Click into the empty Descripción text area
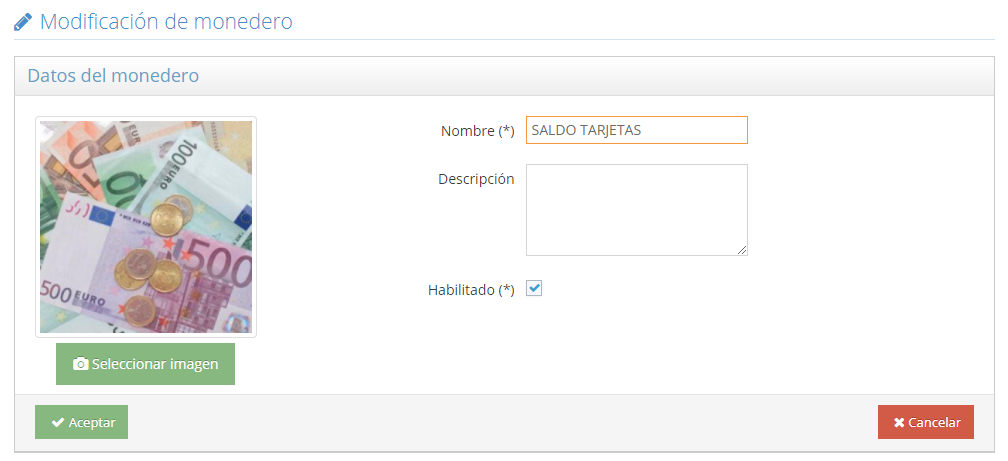This screenshot has height=461, width=1008. point(636,209)
